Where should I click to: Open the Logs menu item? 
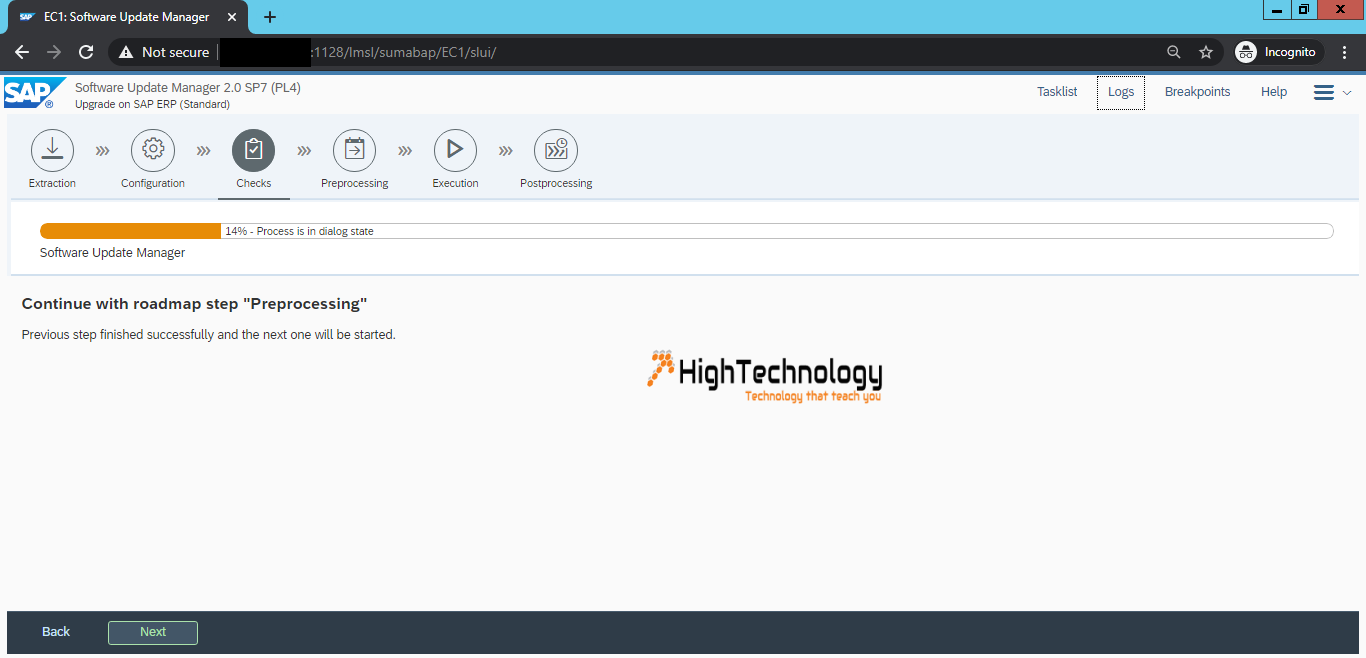click(x=1121, y=92)
